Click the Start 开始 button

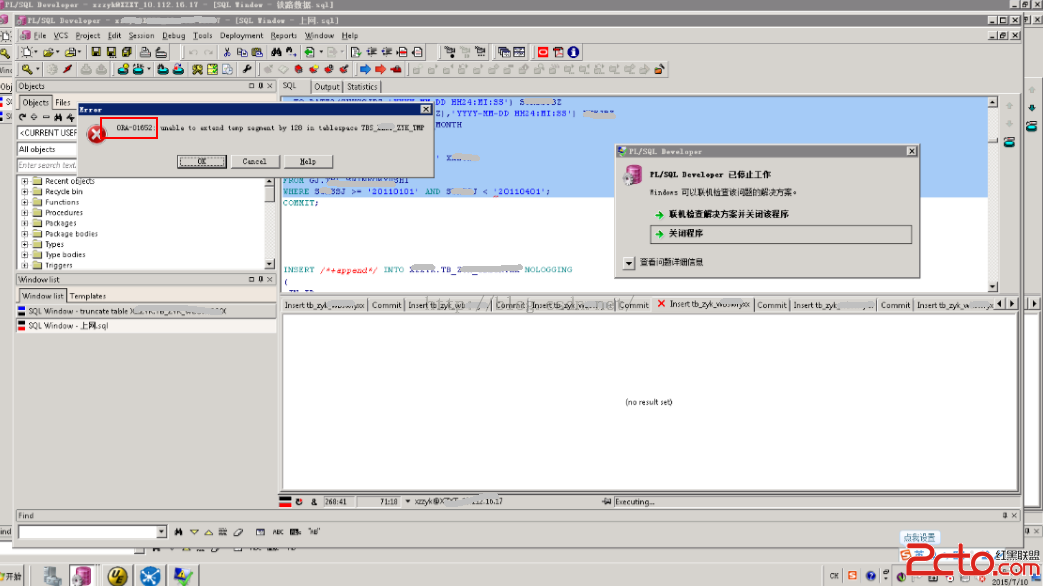pos(12,576)
